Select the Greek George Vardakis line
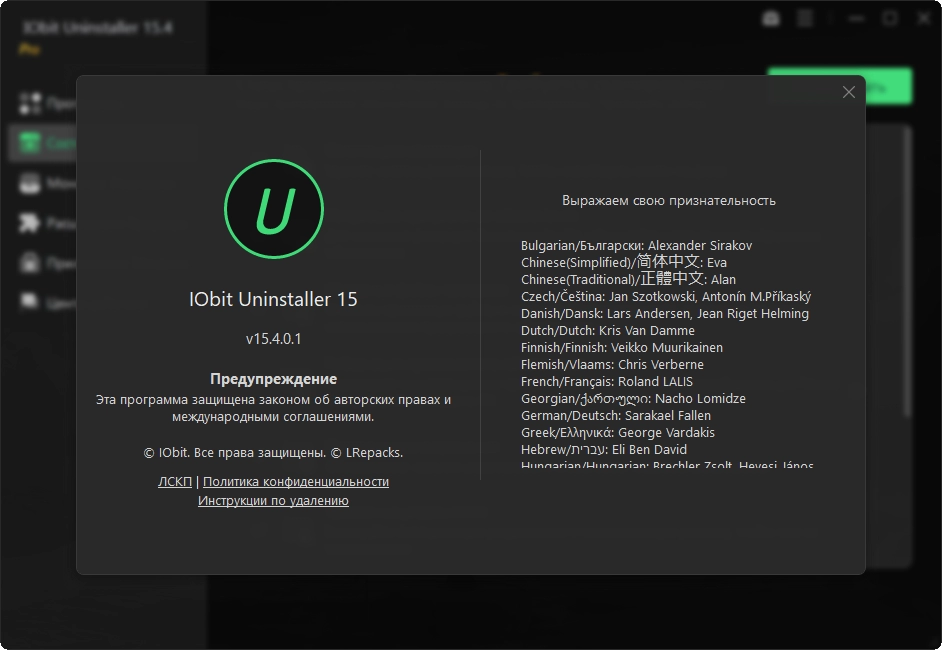The width and height of the screenshot is (942, 650). [x=618, y=432]
